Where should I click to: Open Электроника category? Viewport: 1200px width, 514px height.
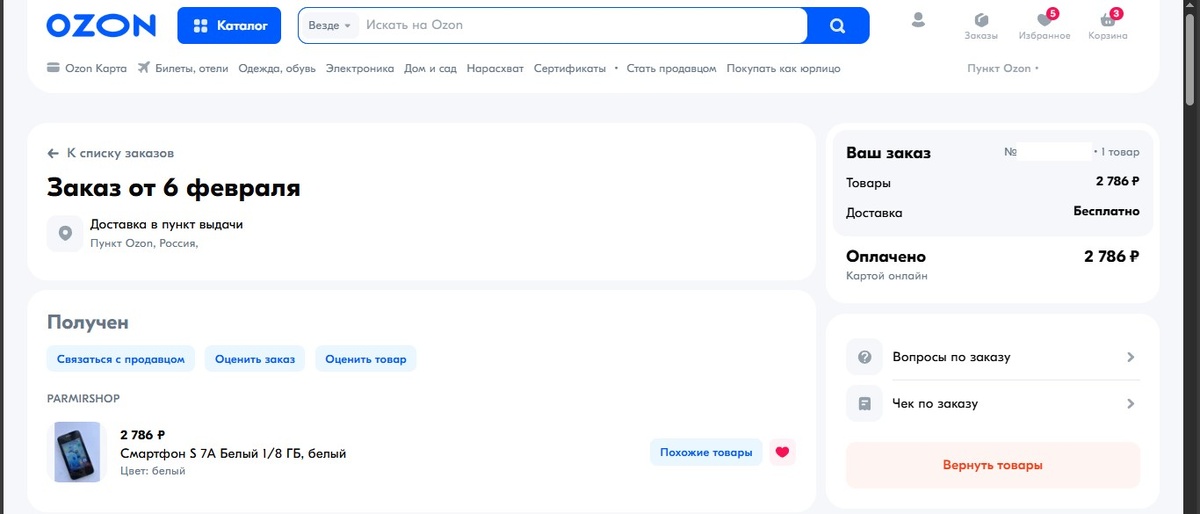360,69
